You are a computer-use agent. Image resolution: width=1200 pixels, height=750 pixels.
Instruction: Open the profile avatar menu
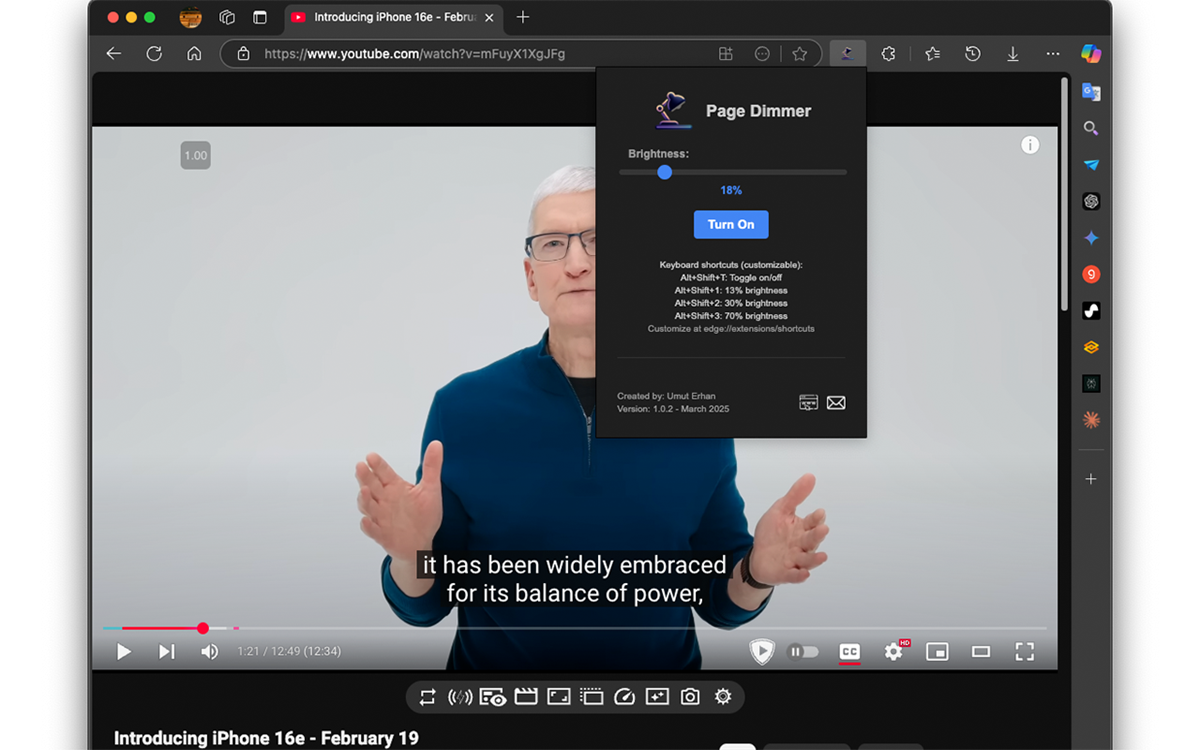point(190,17)
